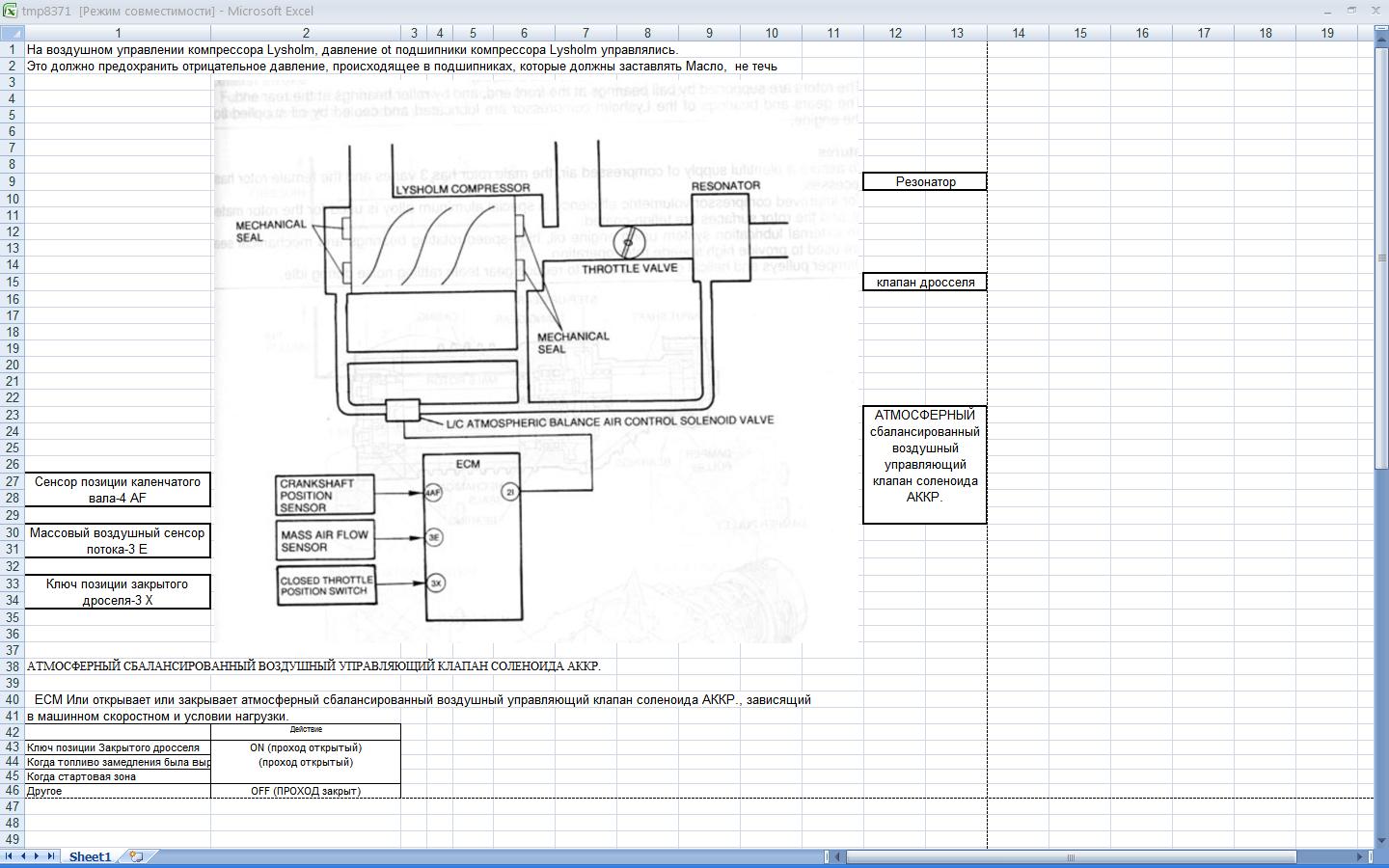Viewport: 1389px width, 868px height.
Task: Select the cell 'OFF (ПРОХОД закрыт)'
Action: coord(306,791)
